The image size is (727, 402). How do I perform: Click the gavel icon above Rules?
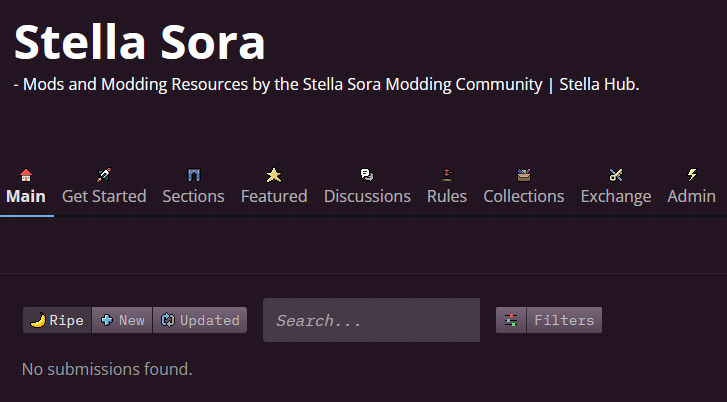(x=447, y=175)
